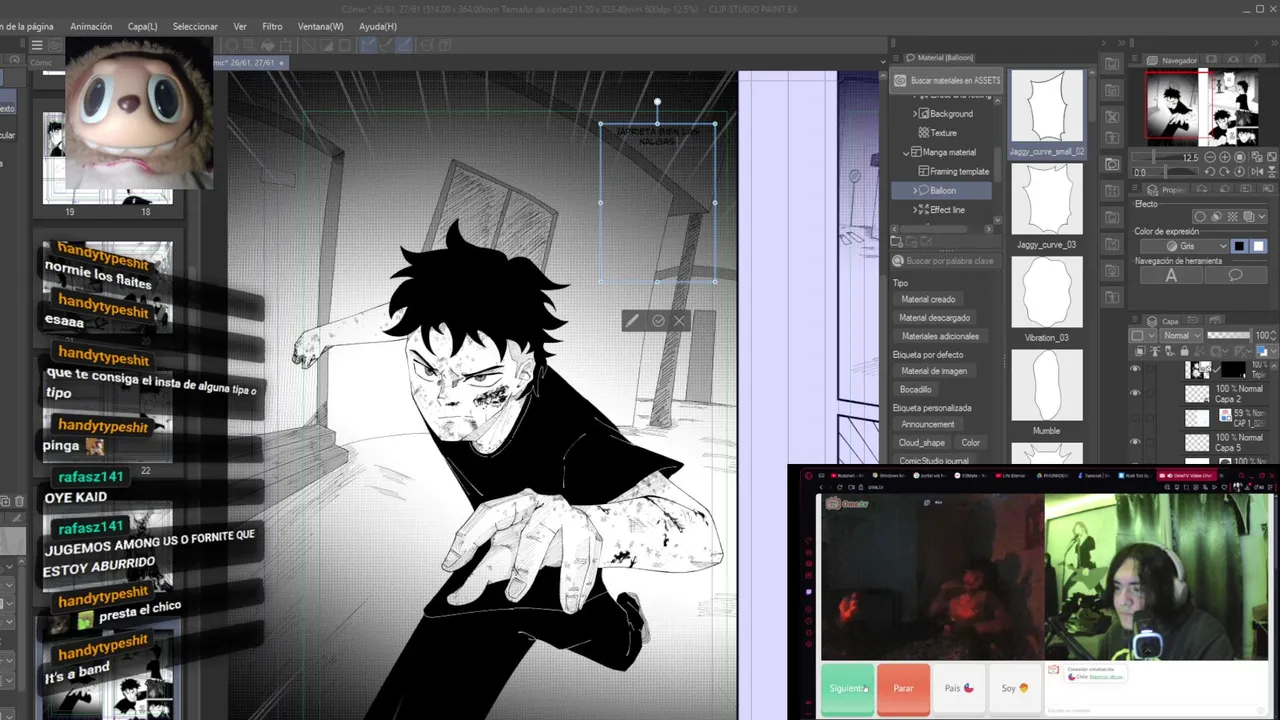Confirm the balloon transform with OK checkmark
1280x720 pixels.
point(657,321)
